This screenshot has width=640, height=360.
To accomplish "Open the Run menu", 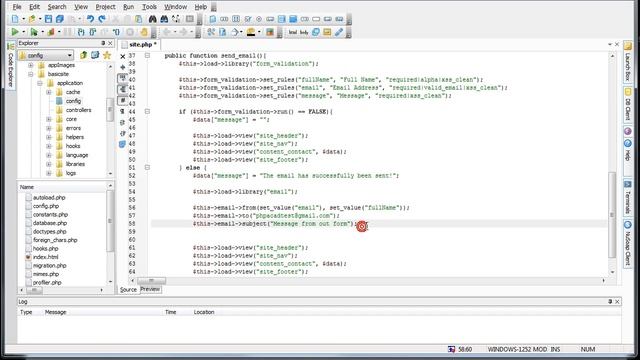I will point(128,7).
